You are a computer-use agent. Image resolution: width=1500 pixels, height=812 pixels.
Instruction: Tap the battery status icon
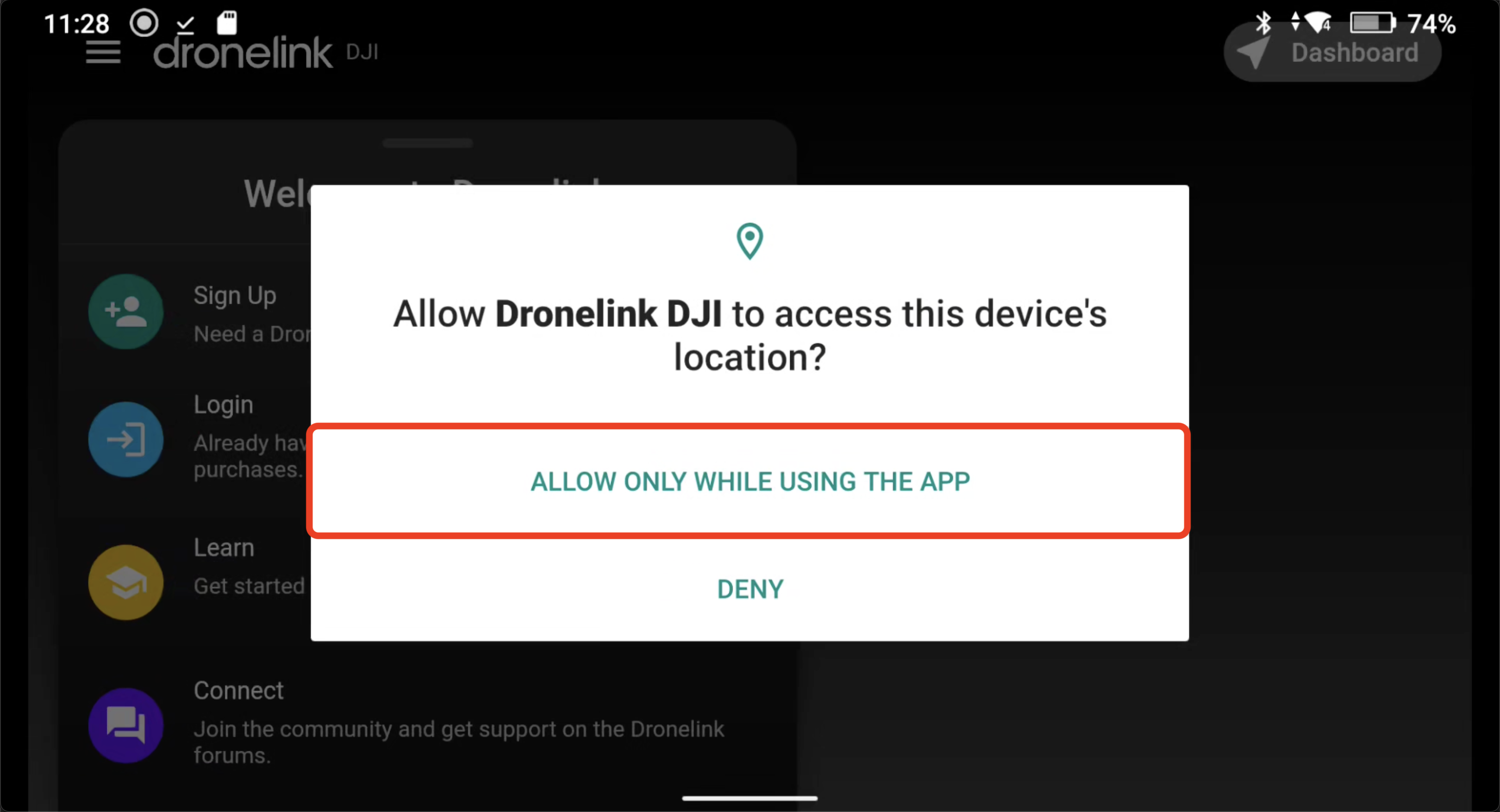pyautogui.click(x=1373, y=23)
